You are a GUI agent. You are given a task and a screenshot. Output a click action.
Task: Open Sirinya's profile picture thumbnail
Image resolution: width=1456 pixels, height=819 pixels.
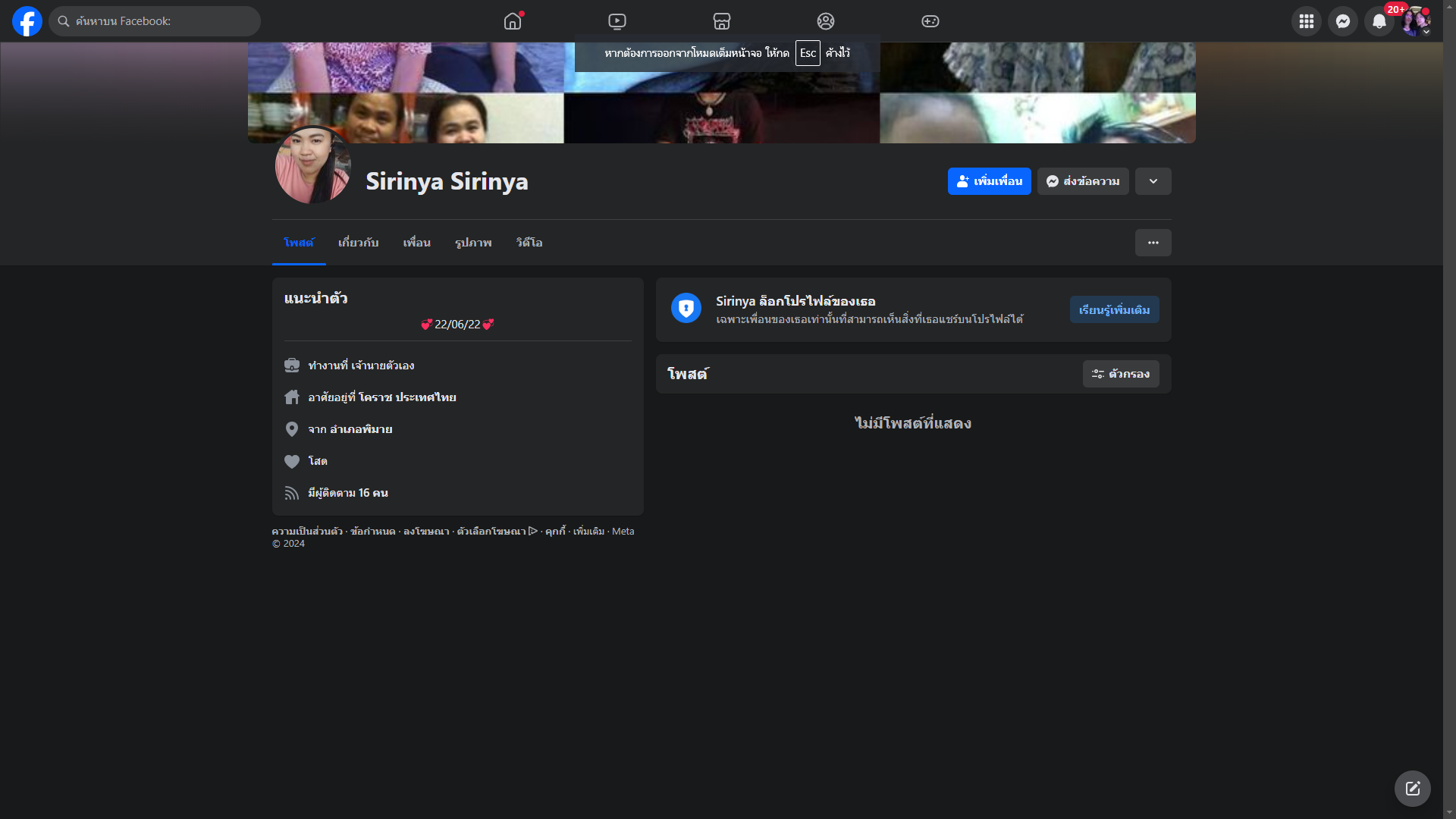coord(312,165)
